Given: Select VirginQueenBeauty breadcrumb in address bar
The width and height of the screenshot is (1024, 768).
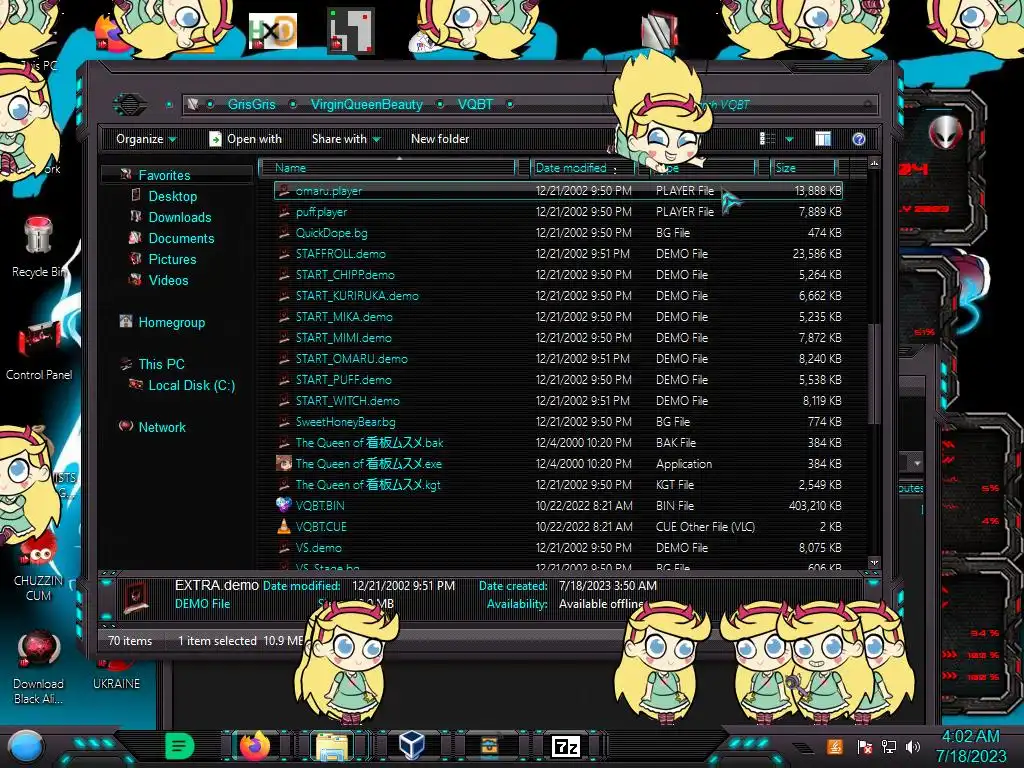Looking at the screenshot, I should [366, 104].
